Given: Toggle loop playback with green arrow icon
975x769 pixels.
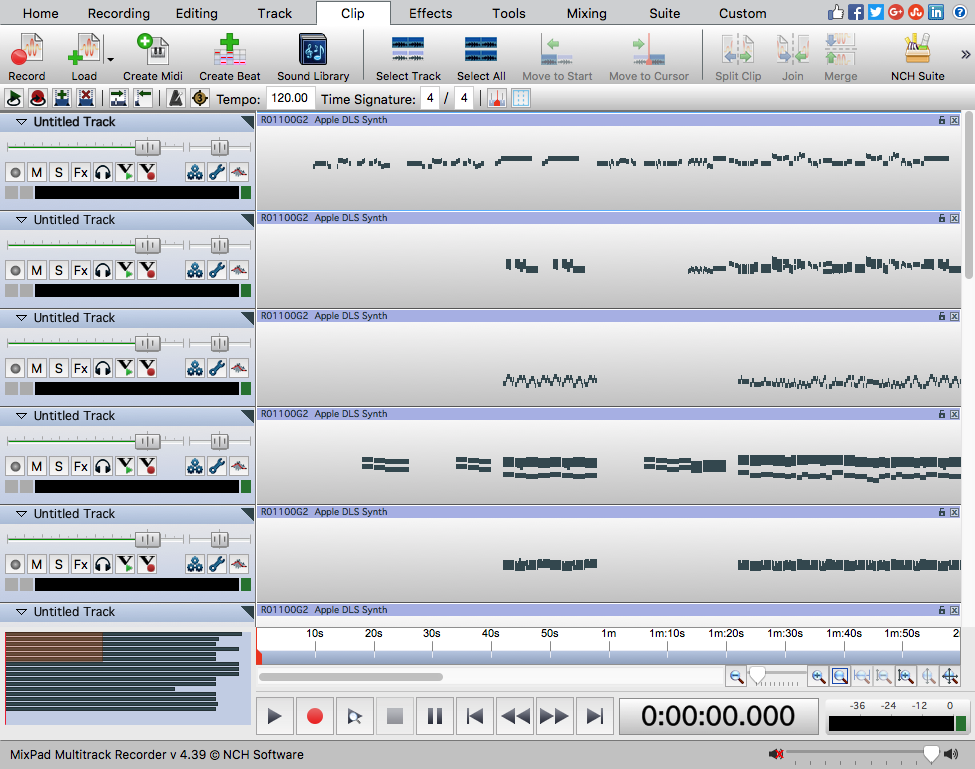Looking at the screenshot, I should click(x=14, y=98).
